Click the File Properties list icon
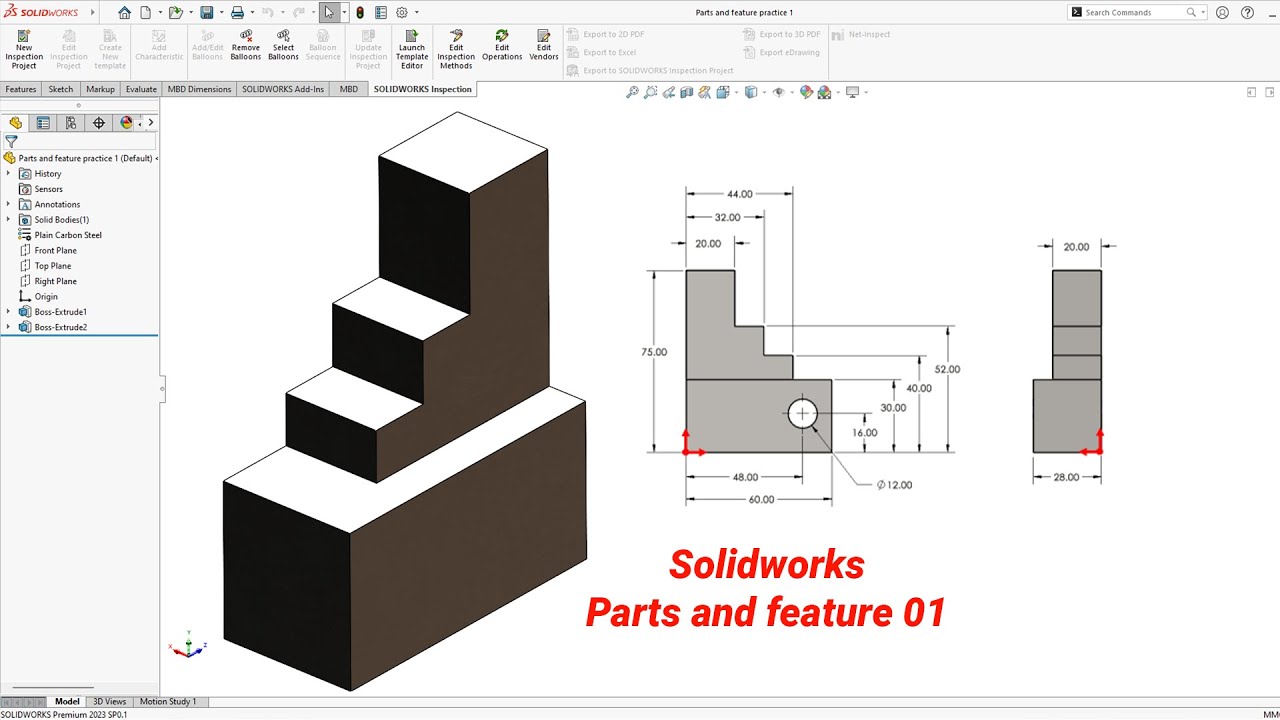The height and width of the screenshot is (720, 1280). tap(381, 13)
